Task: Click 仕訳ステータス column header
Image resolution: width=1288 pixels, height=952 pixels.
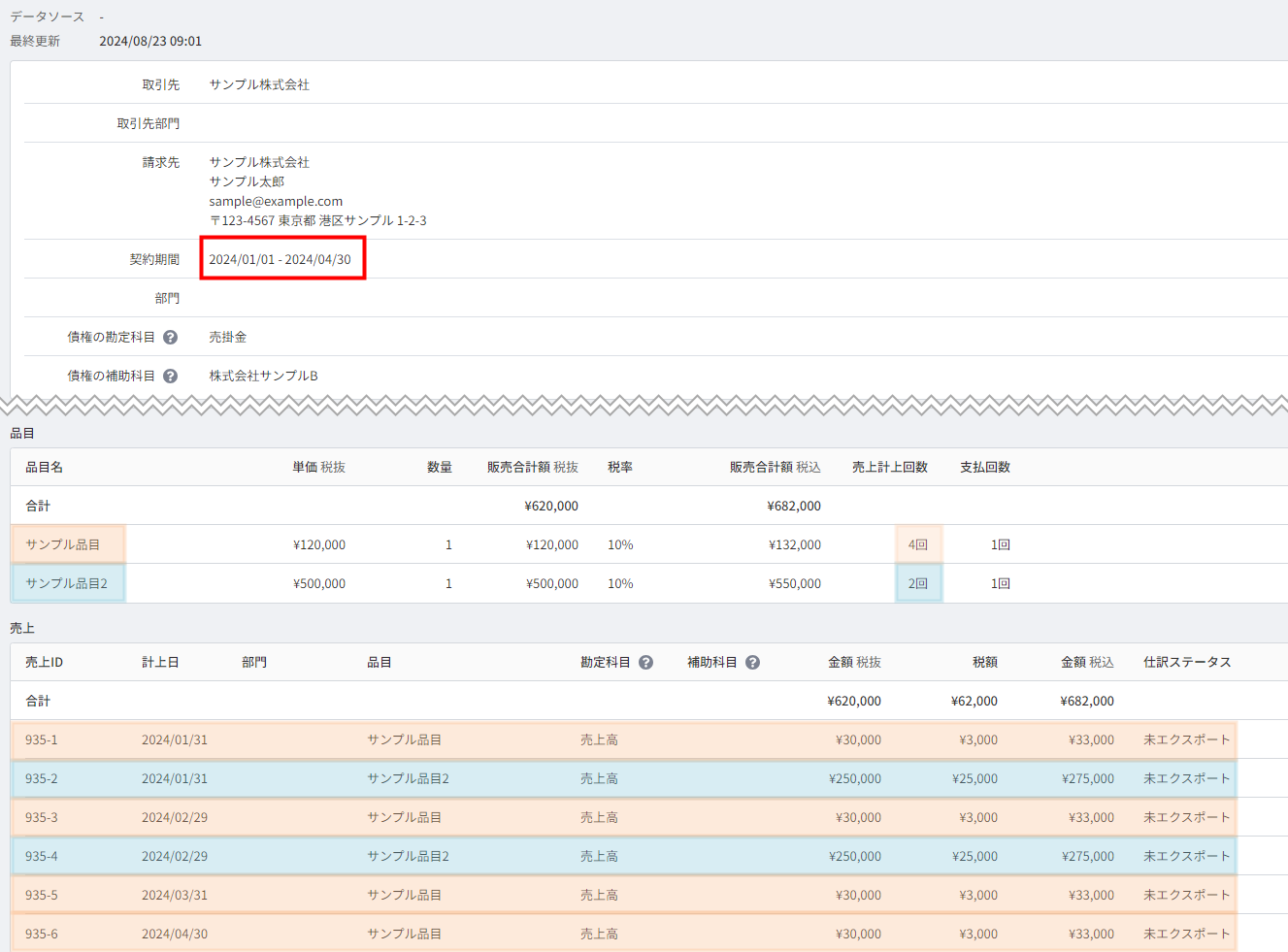Action: 1187,662
